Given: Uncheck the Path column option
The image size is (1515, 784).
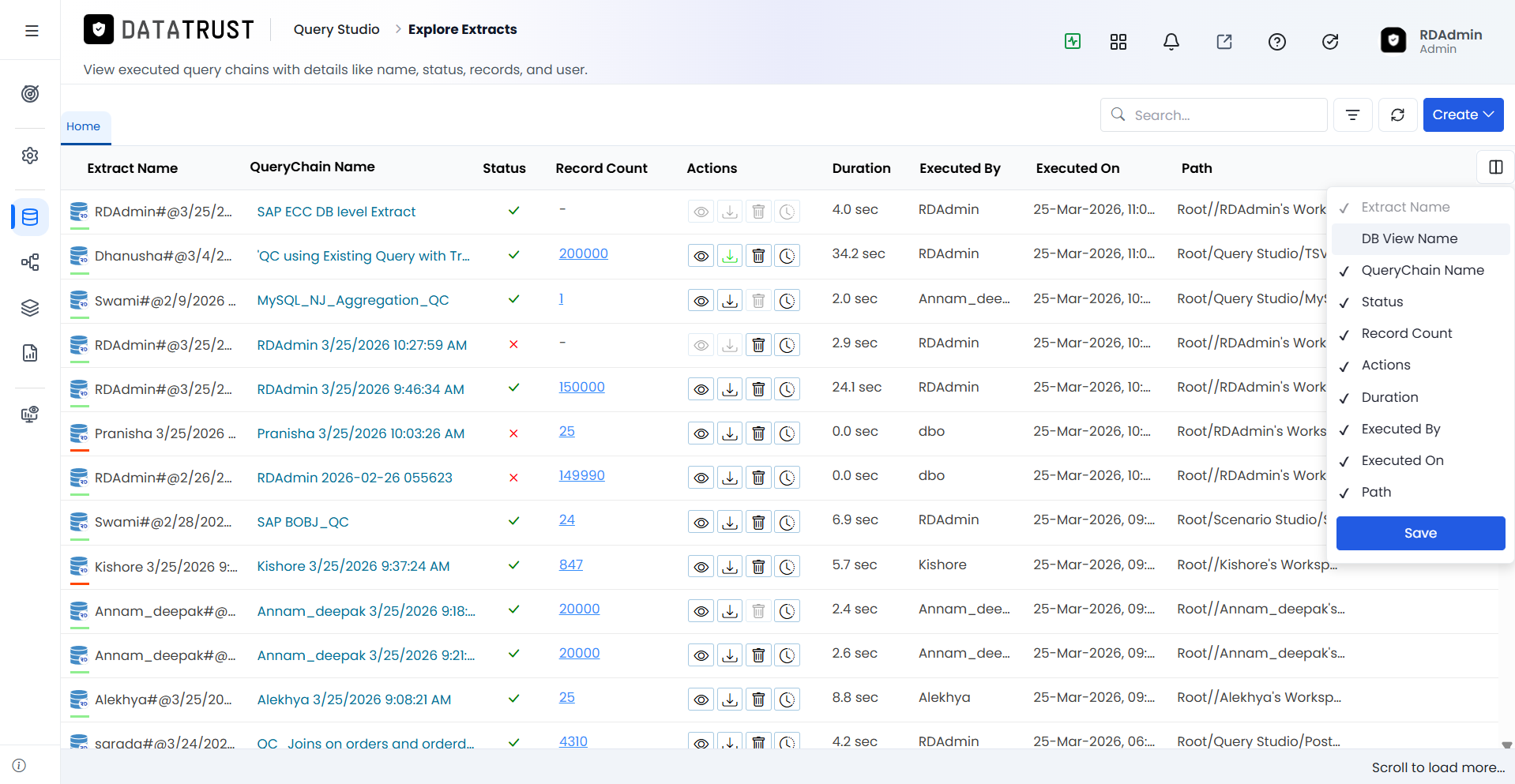Looking at the screenshot, I should click(1420, 492).
